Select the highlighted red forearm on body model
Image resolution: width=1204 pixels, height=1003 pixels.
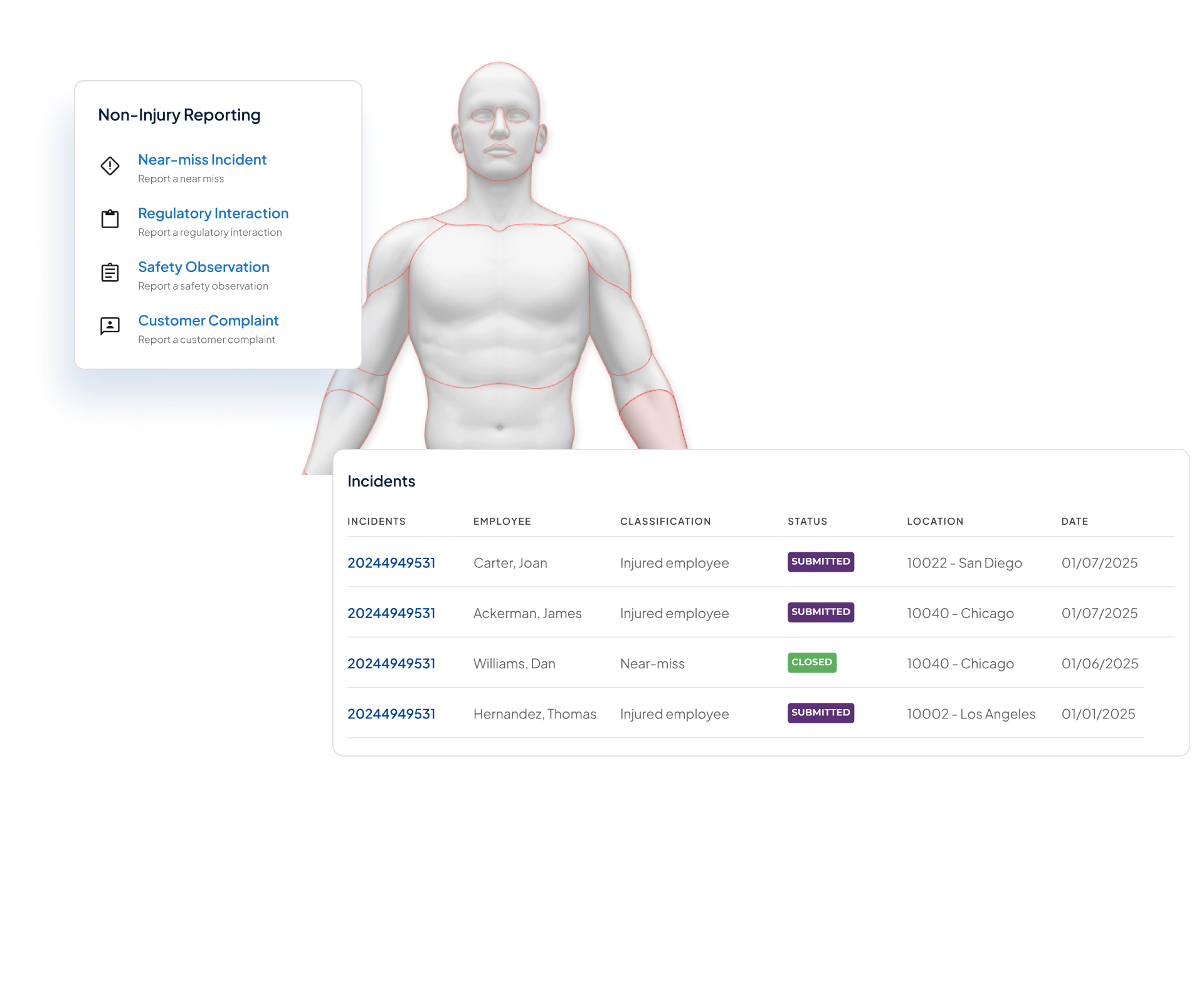[654, 420]
